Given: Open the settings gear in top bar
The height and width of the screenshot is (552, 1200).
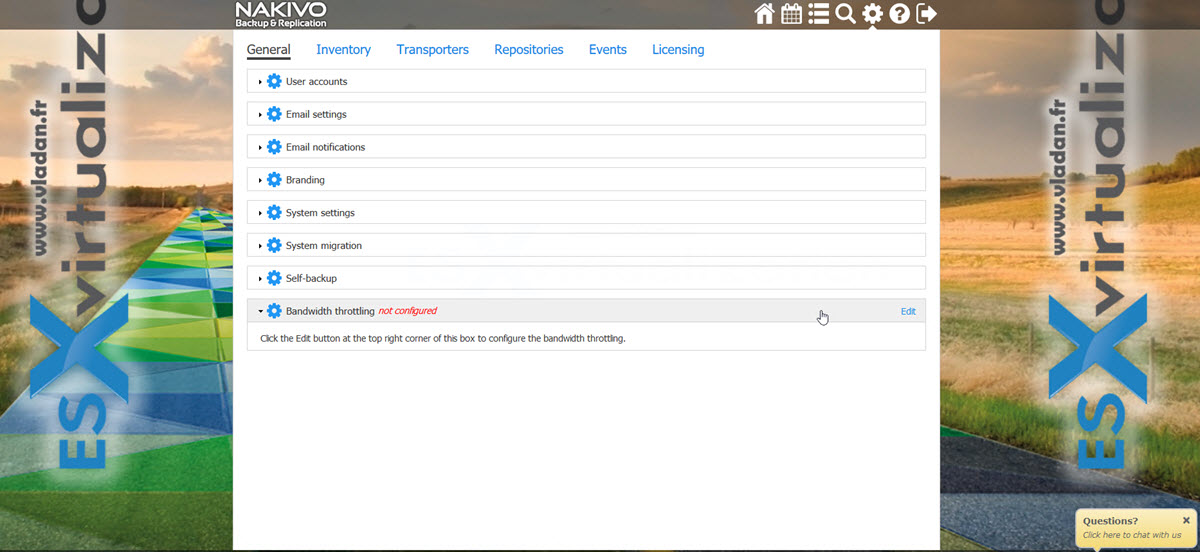Looking at the screenshot, I should point(873,14).
